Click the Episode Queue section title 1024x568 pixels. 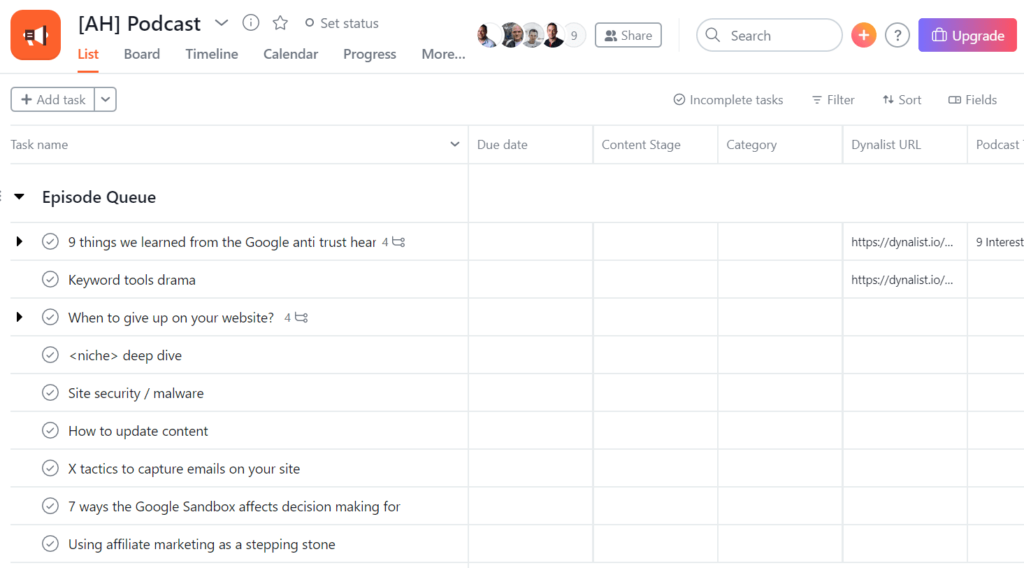[99, 197]
